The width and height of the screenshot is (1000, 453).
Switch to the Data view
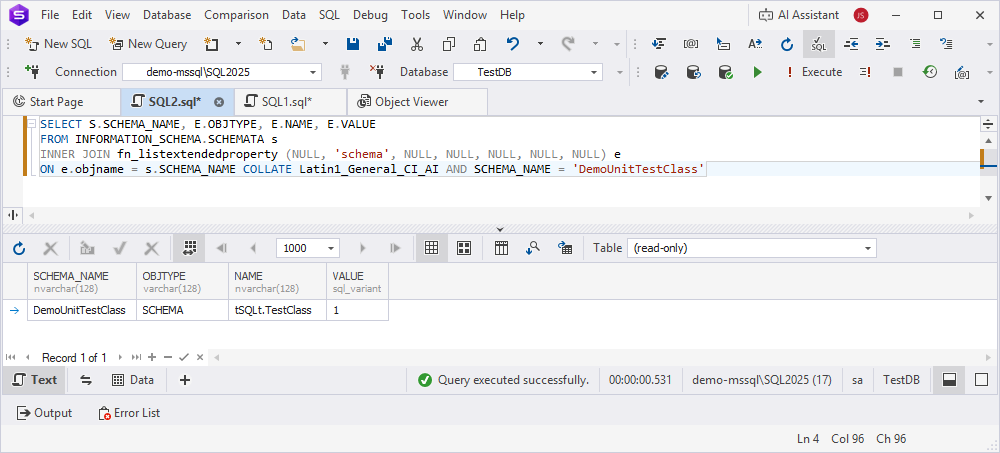click(x=133, y=380)
